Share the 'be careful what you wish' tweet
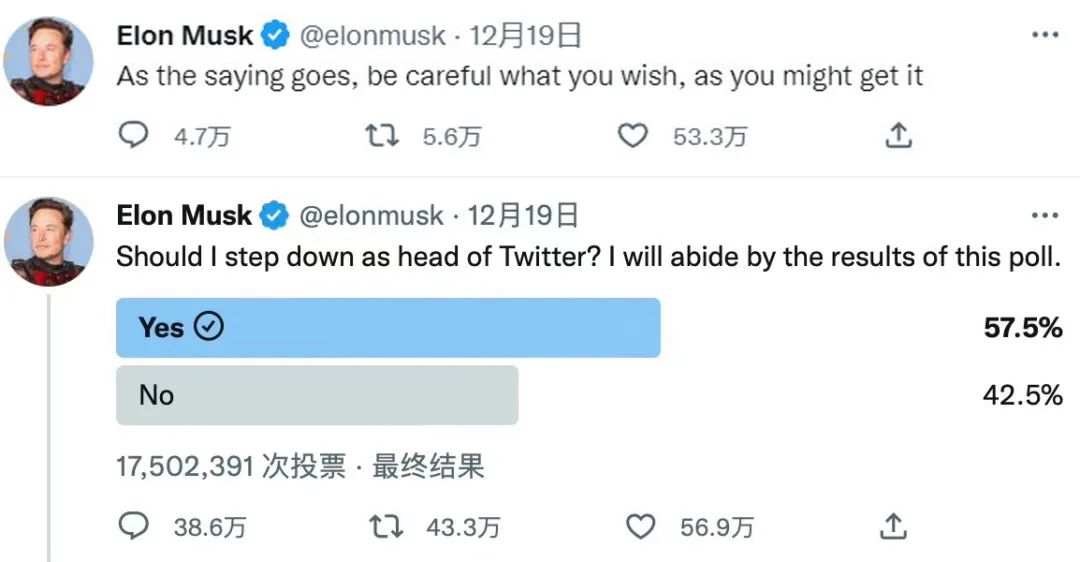 coord(899,135)
